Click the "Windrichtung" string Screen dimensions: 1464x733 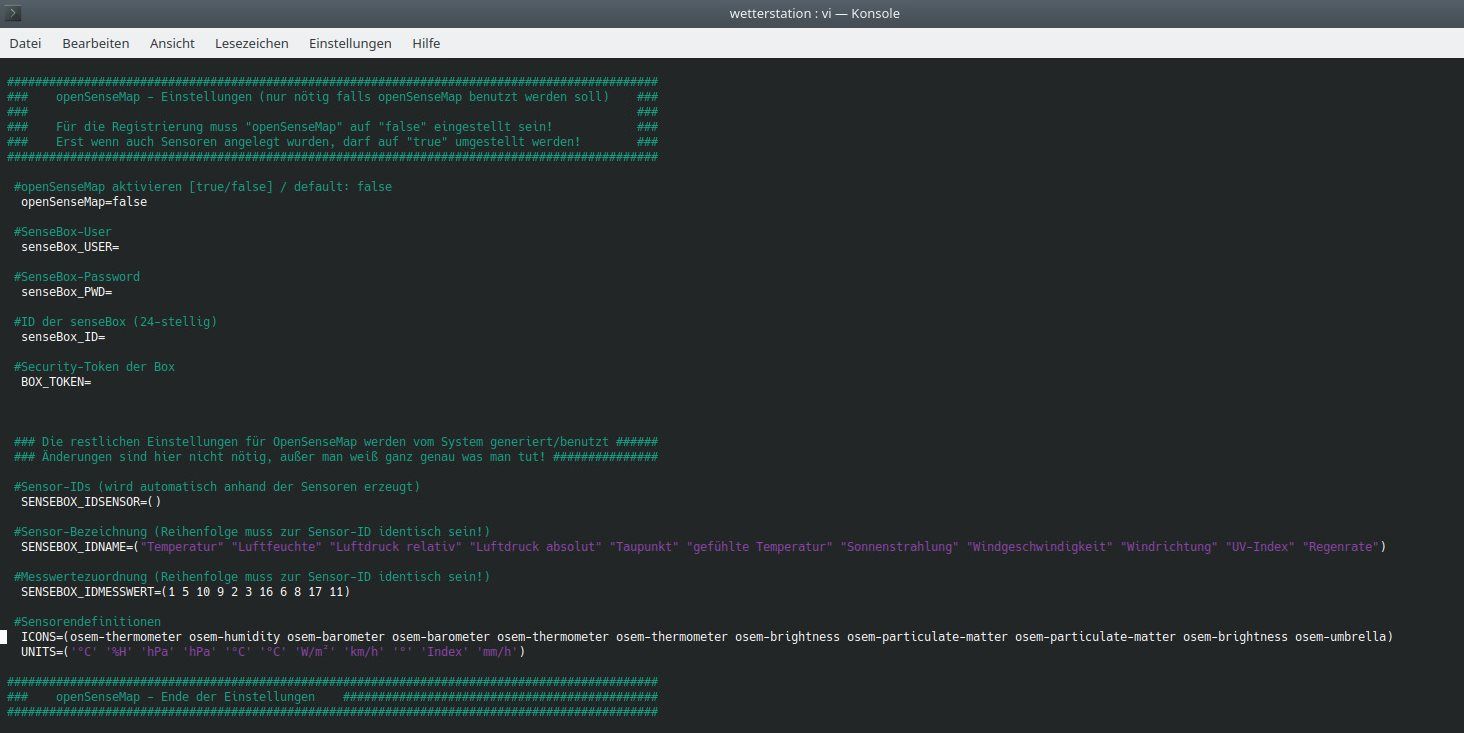coord(1169,547)
